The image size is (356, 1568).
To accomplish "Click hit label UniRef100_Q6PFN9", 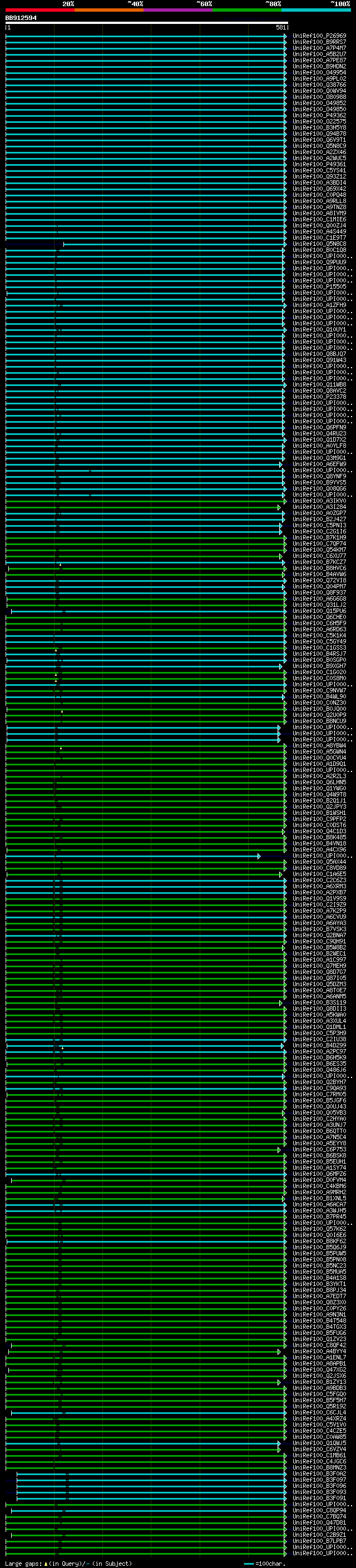I will (319, 427).
